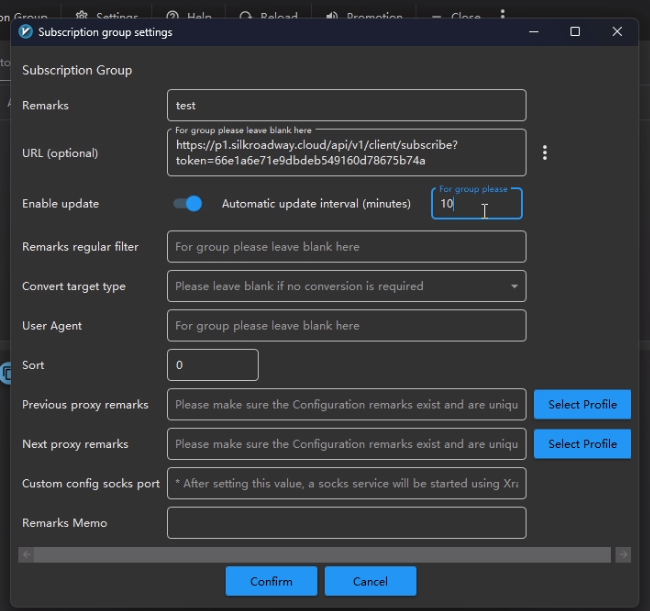Click the horizontal scrollbar's right arrow

pos(623,554)
